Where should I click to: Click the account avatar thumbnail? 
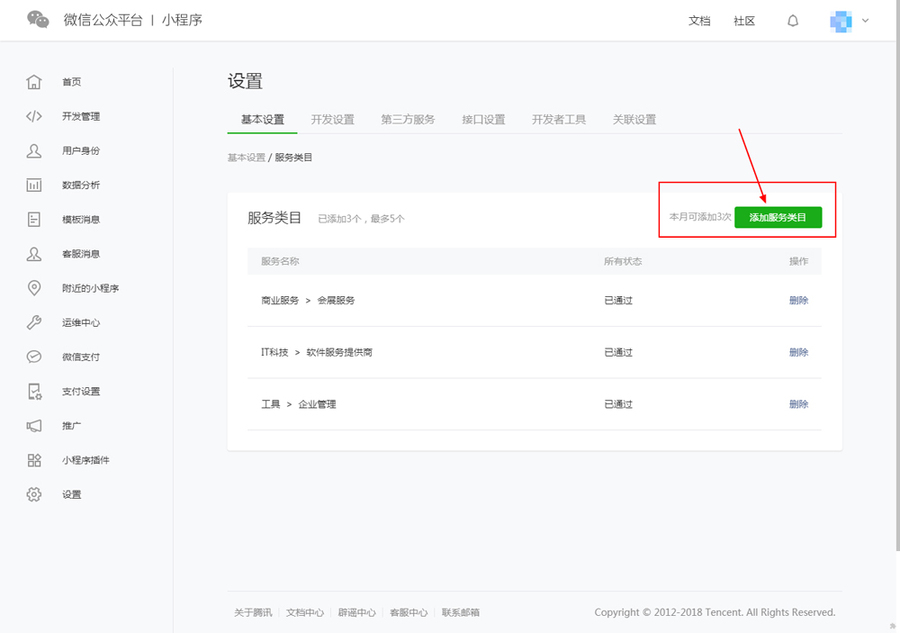pos(841,21)
